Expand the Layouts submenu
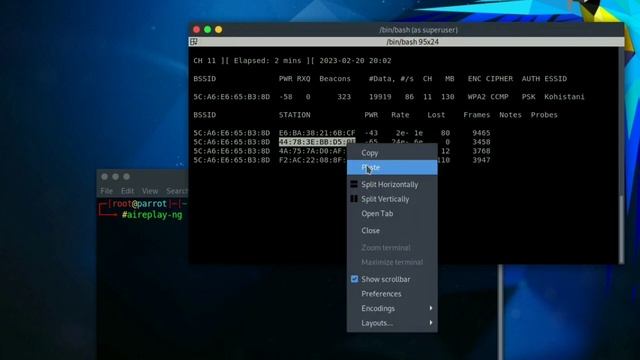This screenshot has height=360, width=640. click(x=392, y=323)
